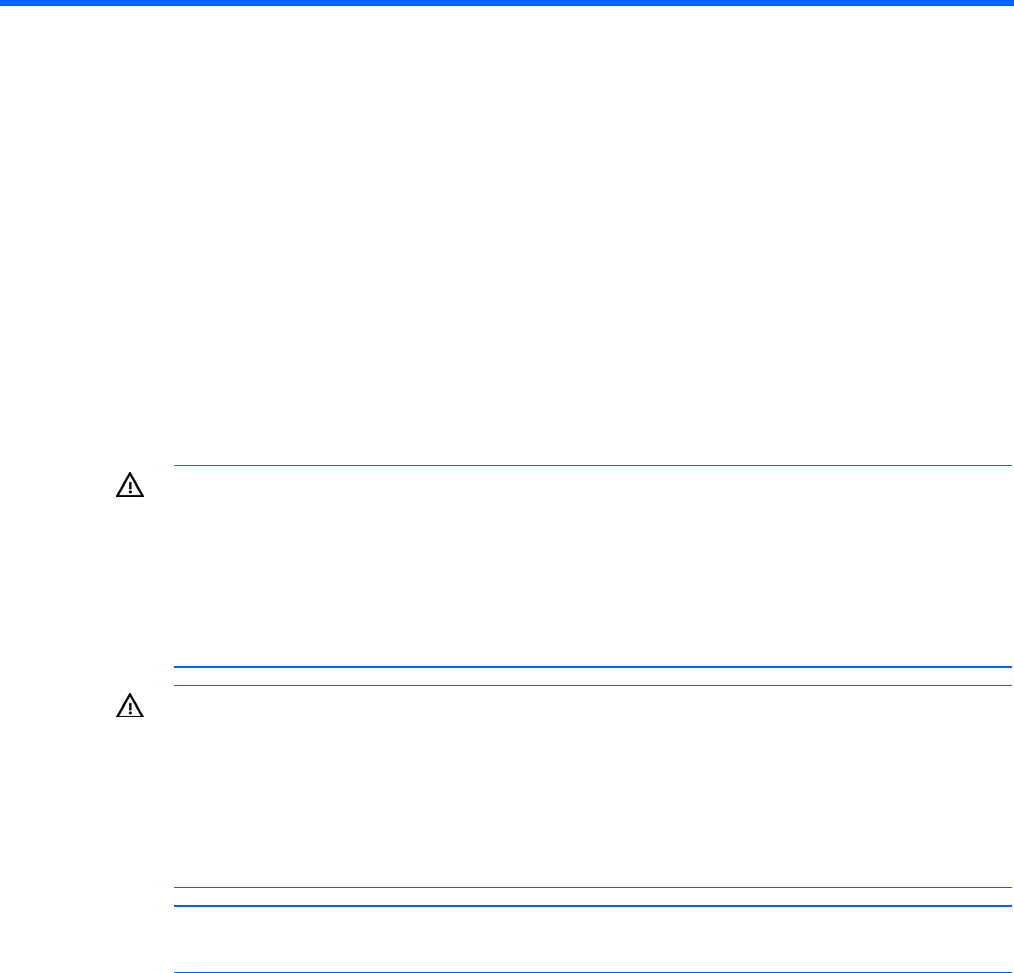
Task: Click the thin rule above first warning icon
Action: 592,465
